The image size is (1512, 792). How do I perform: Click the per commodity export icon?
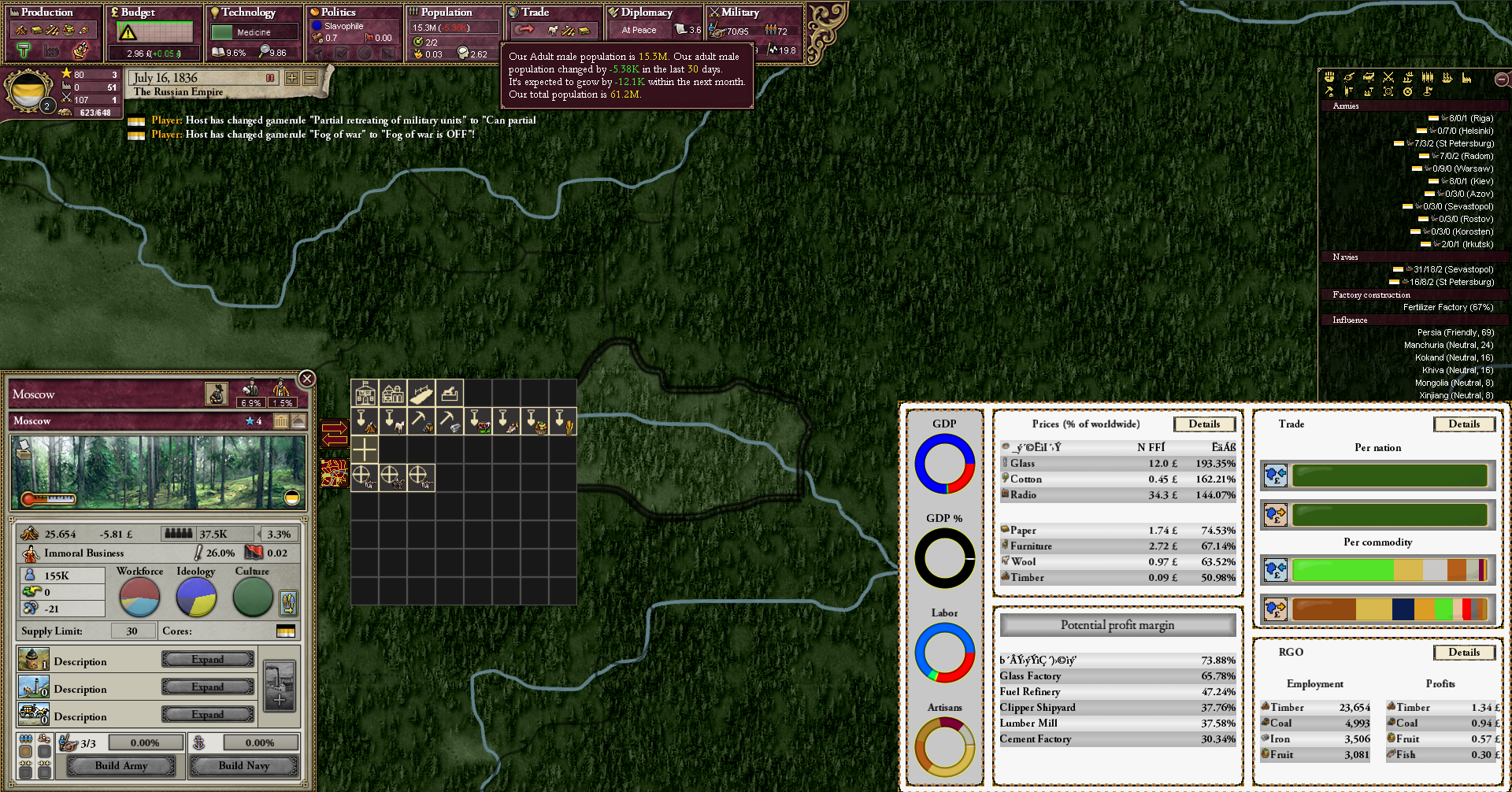click(x=1276, y=609)
